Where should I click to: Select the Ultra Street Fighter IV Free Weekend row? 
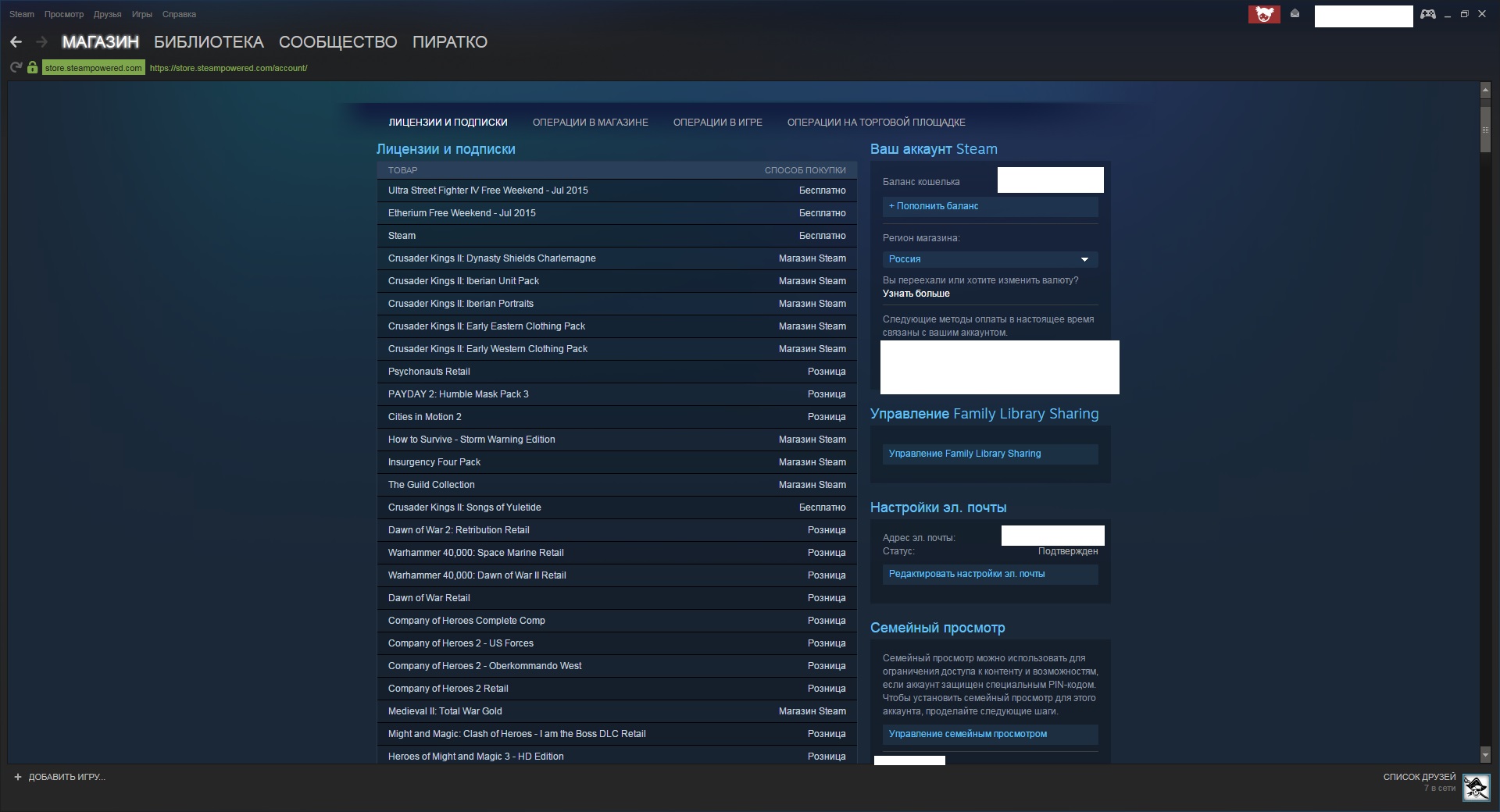point(617,191)
